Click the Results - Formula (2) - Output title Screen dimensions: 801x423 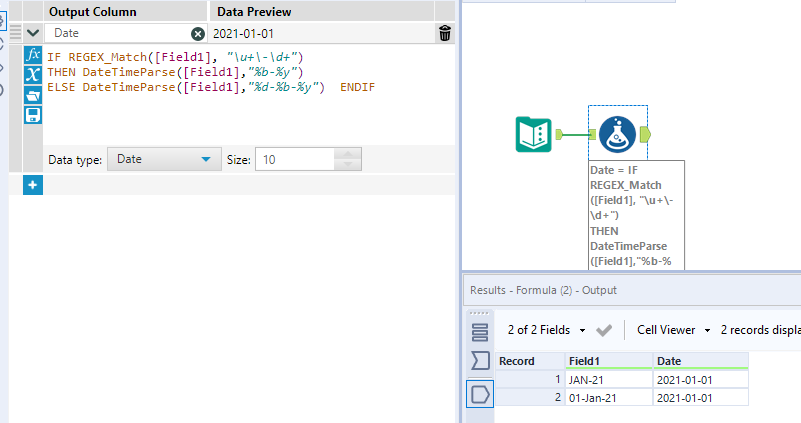pos(543,290)
